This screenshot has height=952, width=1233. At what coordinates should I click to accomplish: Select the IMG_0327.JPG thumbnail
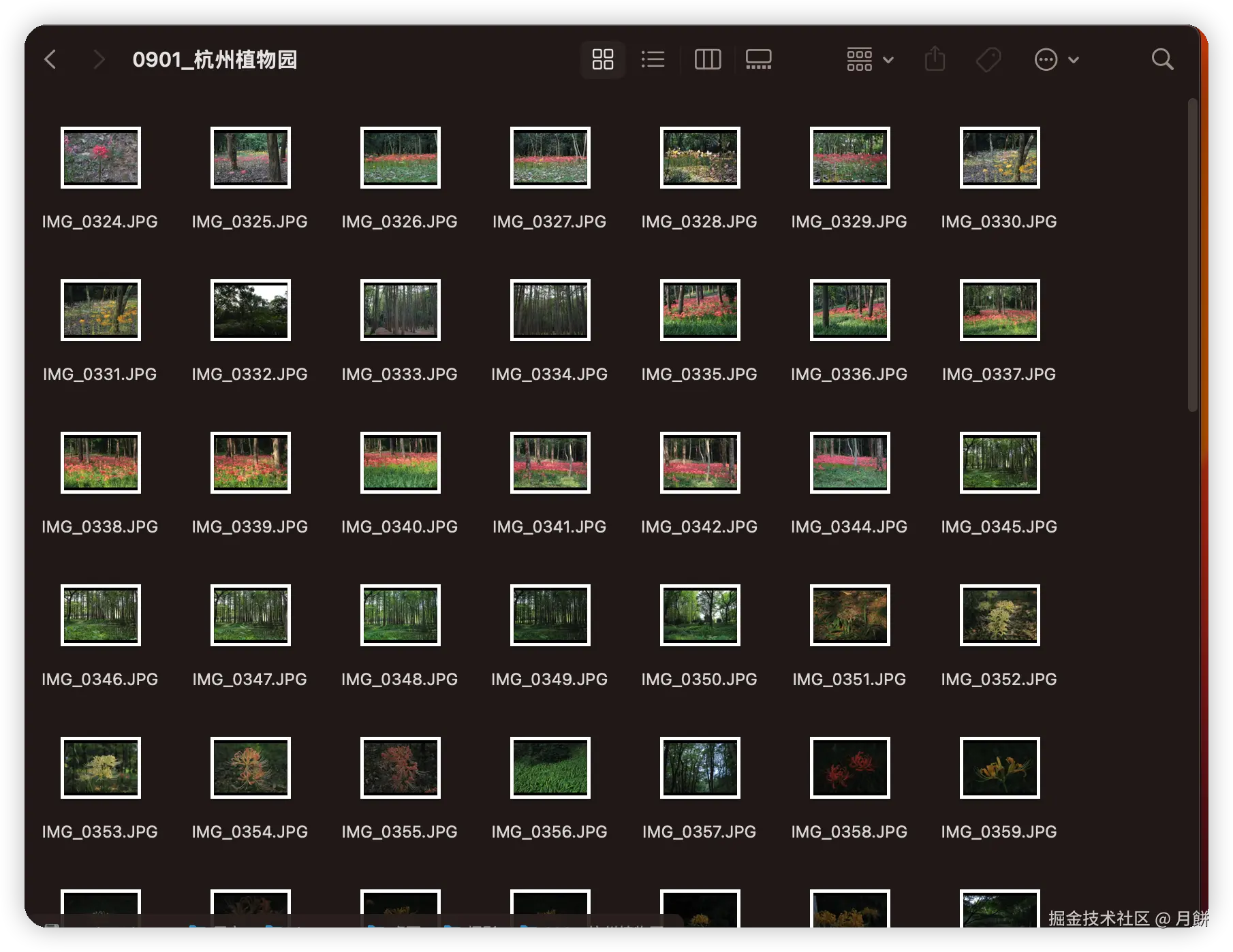coord(550,157)
